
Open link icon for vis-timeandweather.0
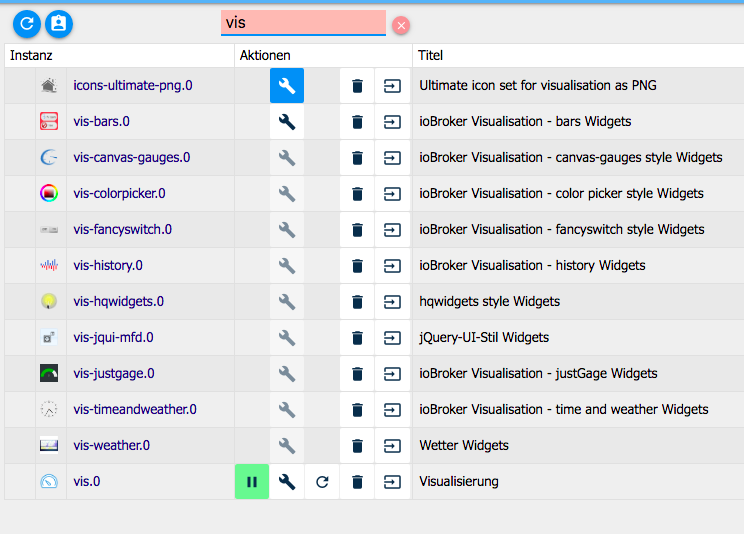tap(392, 410)
